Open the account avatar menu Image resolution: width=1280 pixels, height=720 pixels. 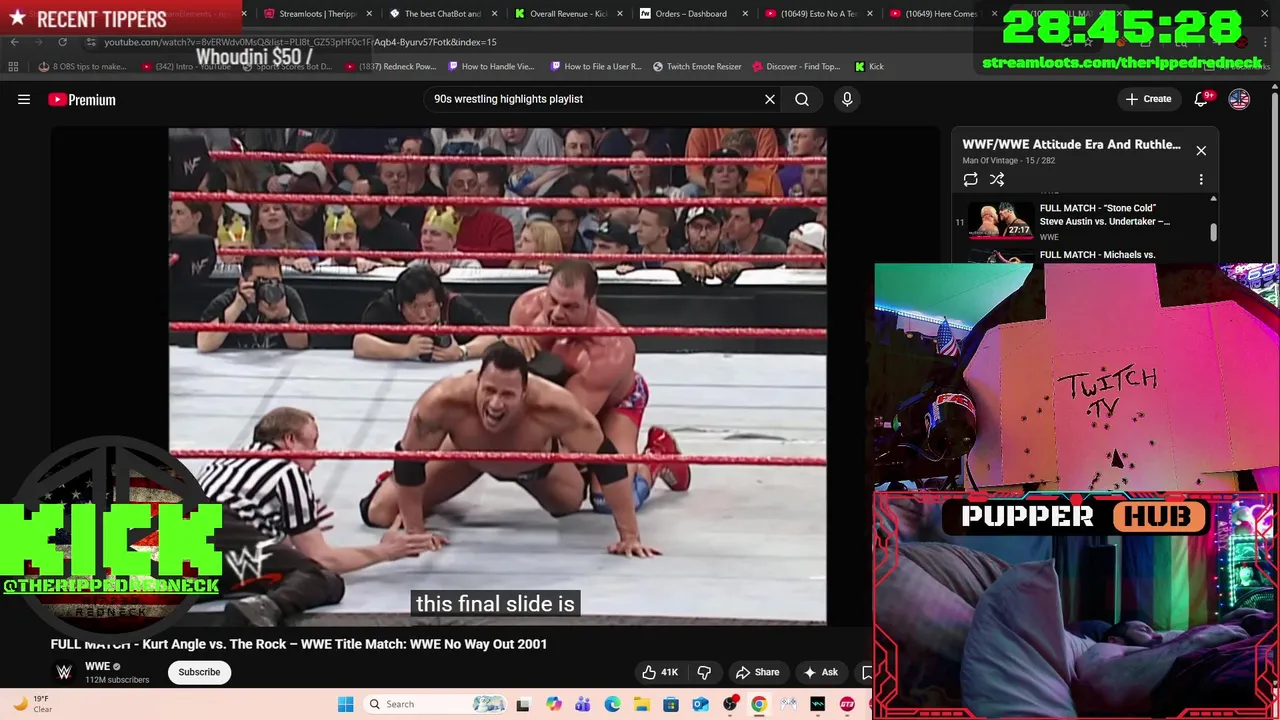[1239, 99]
